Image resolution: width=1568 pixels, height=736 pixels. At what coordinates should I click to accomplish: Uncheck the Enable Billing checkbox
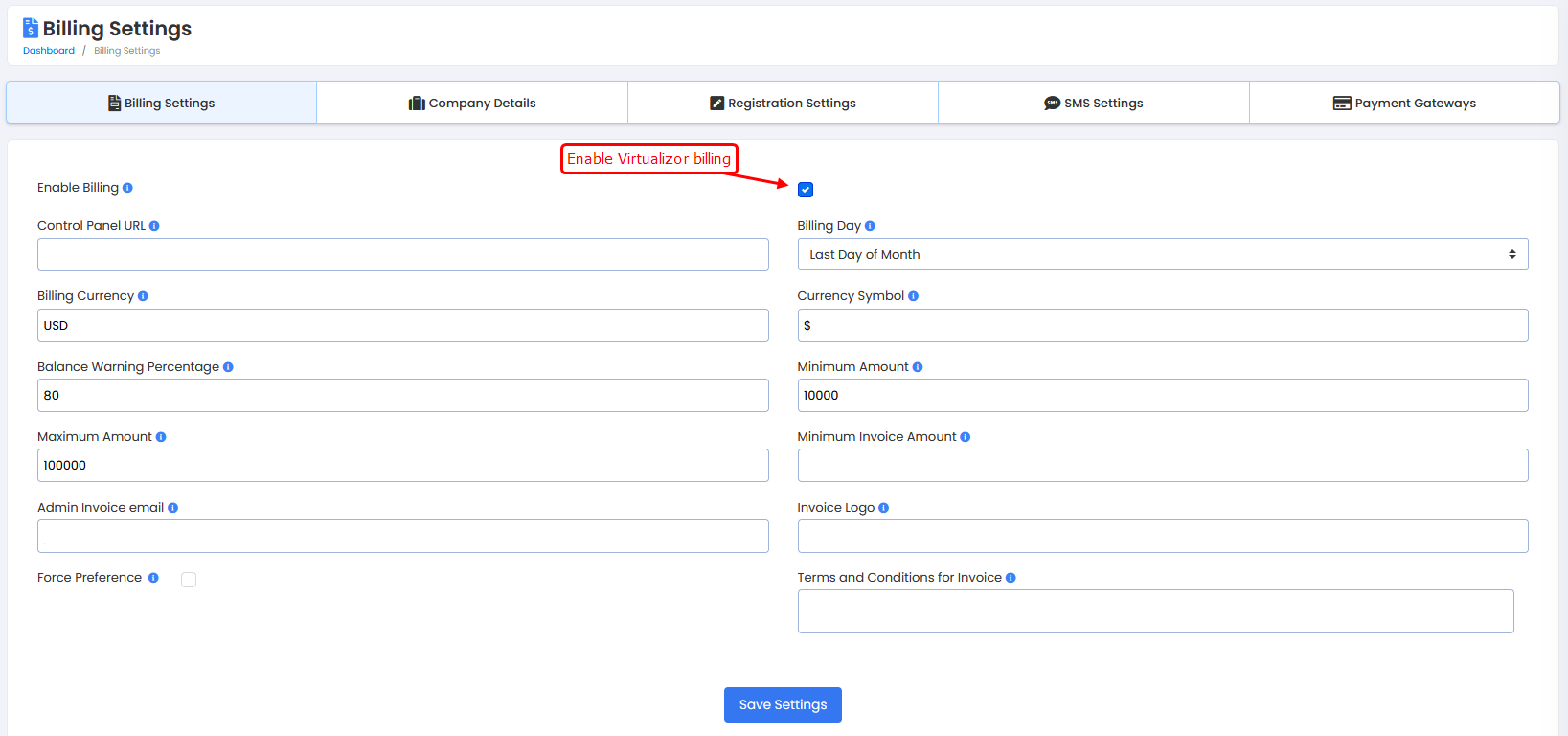(x=806, y=190)
